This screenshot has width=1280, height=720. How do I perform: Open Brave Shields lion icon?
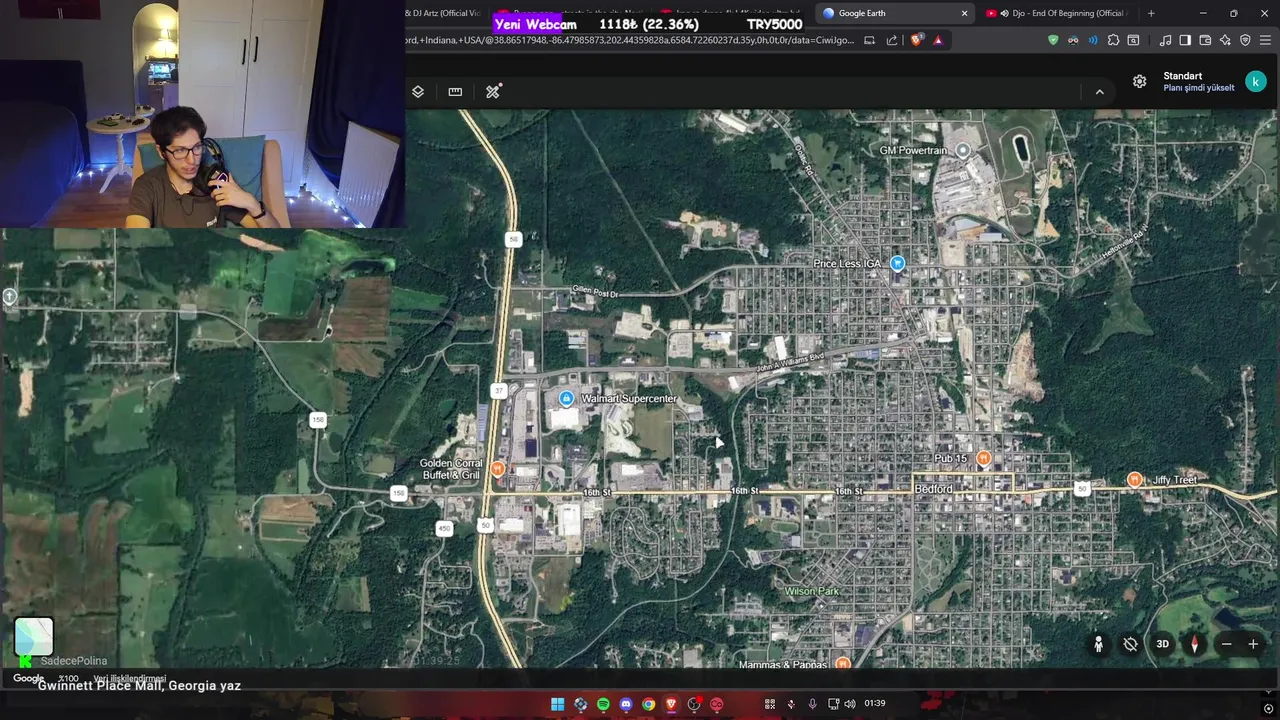(x=916, y=40)
